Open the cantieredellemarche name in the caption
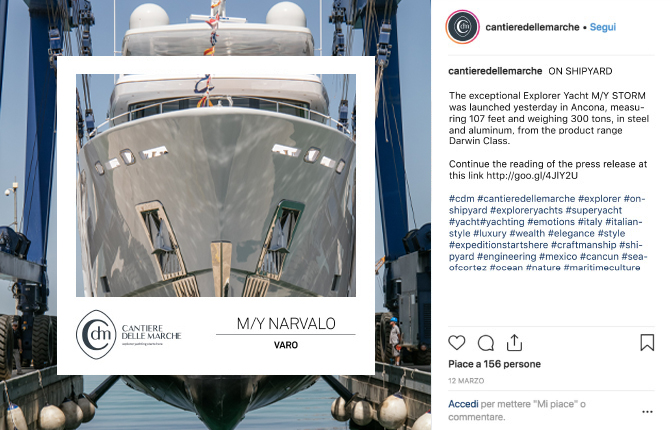Screen dimensions: 671x430 pyautogui.click(x=495, y=71)
